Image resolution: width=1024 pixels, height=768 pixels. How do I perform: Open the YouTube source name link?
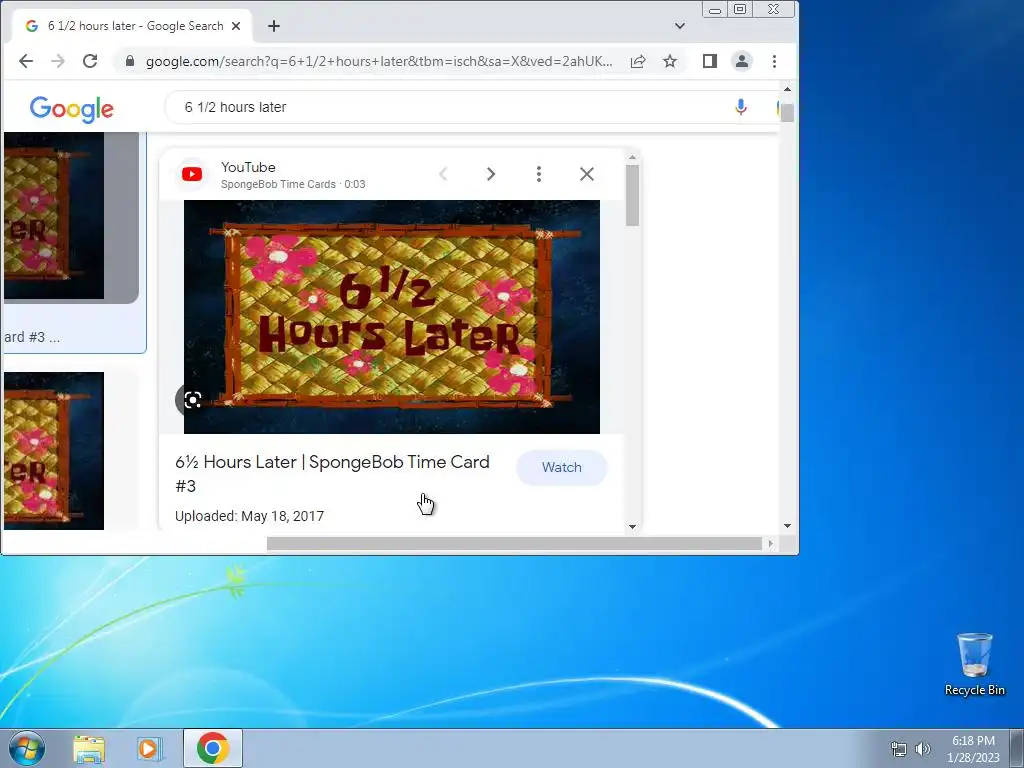point(248,167)
